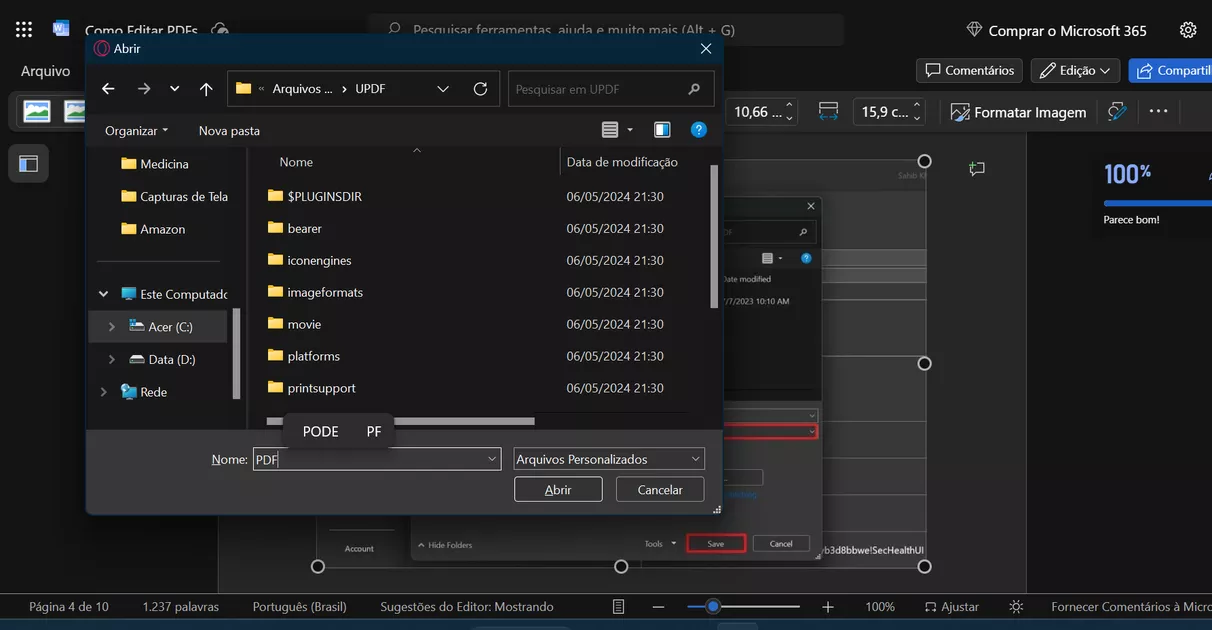Open the Organizar menu

pos(134,130)
